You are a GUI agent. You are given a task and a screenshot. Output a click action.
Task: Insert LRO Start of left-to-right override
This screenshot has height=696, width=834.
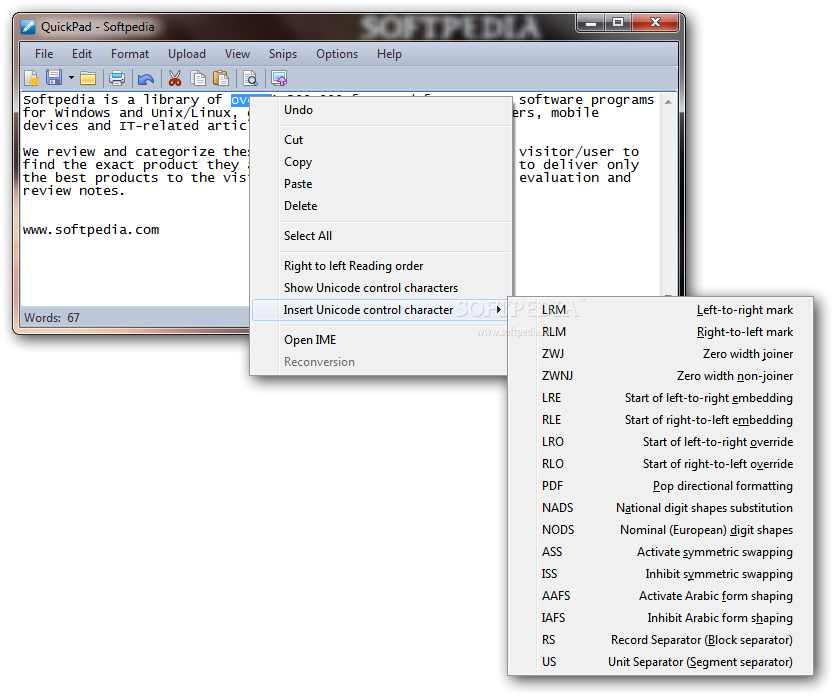660,442
